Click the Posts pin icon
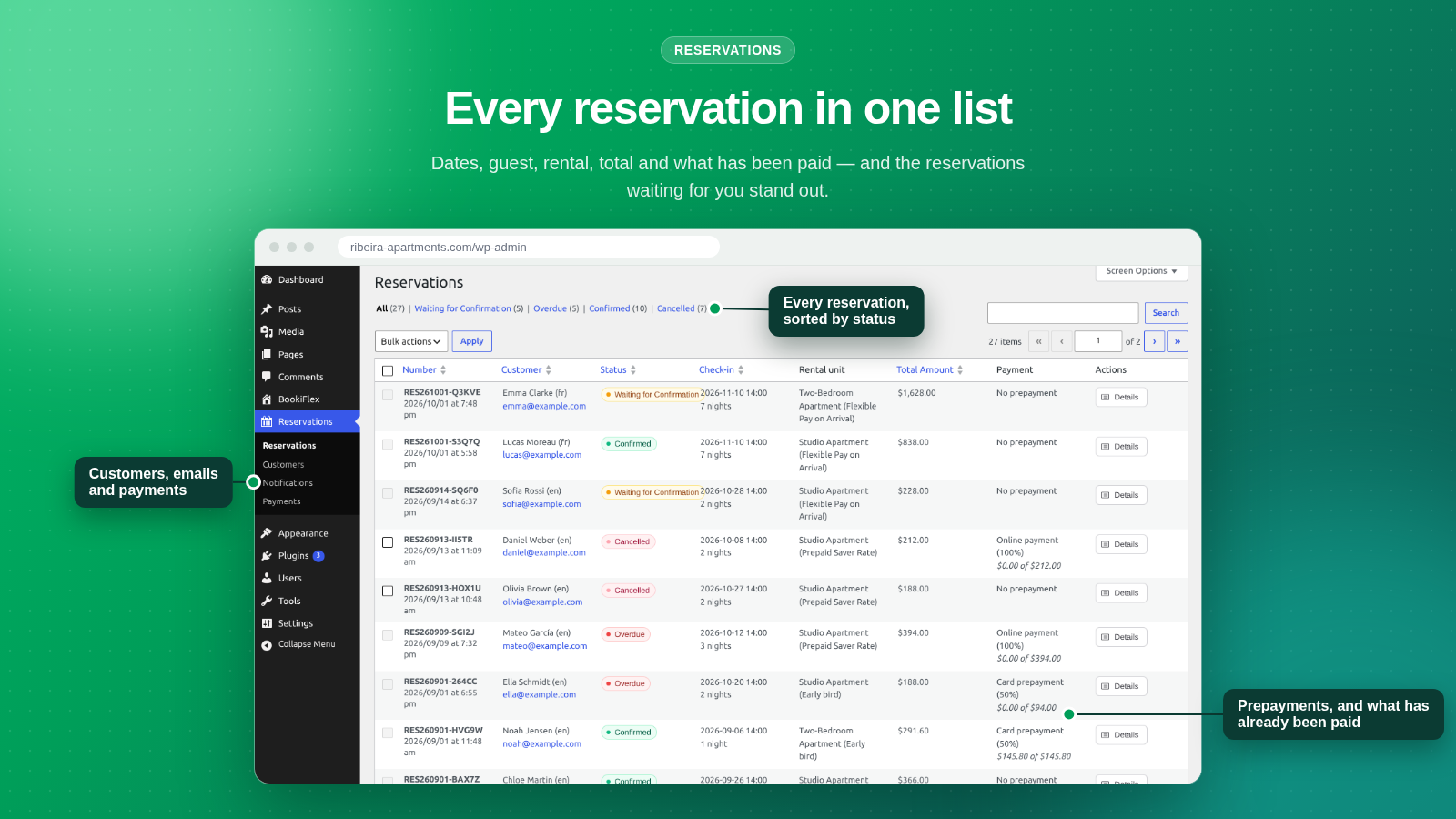The image size is (1456, 819). (267, 309)
